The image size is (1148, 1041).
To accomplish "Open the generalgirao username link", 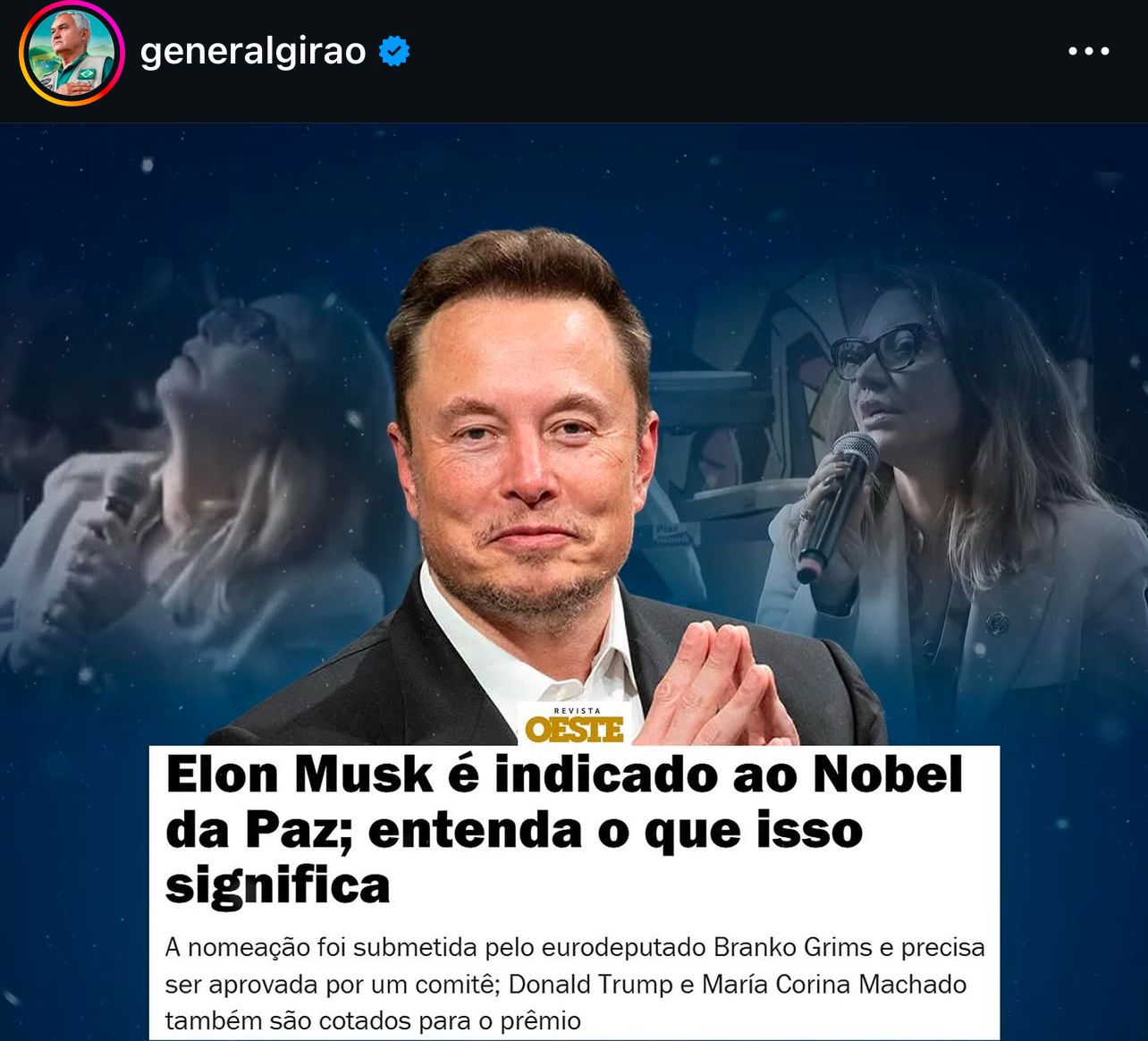I will pyautogui.click(x=253, y=52).
